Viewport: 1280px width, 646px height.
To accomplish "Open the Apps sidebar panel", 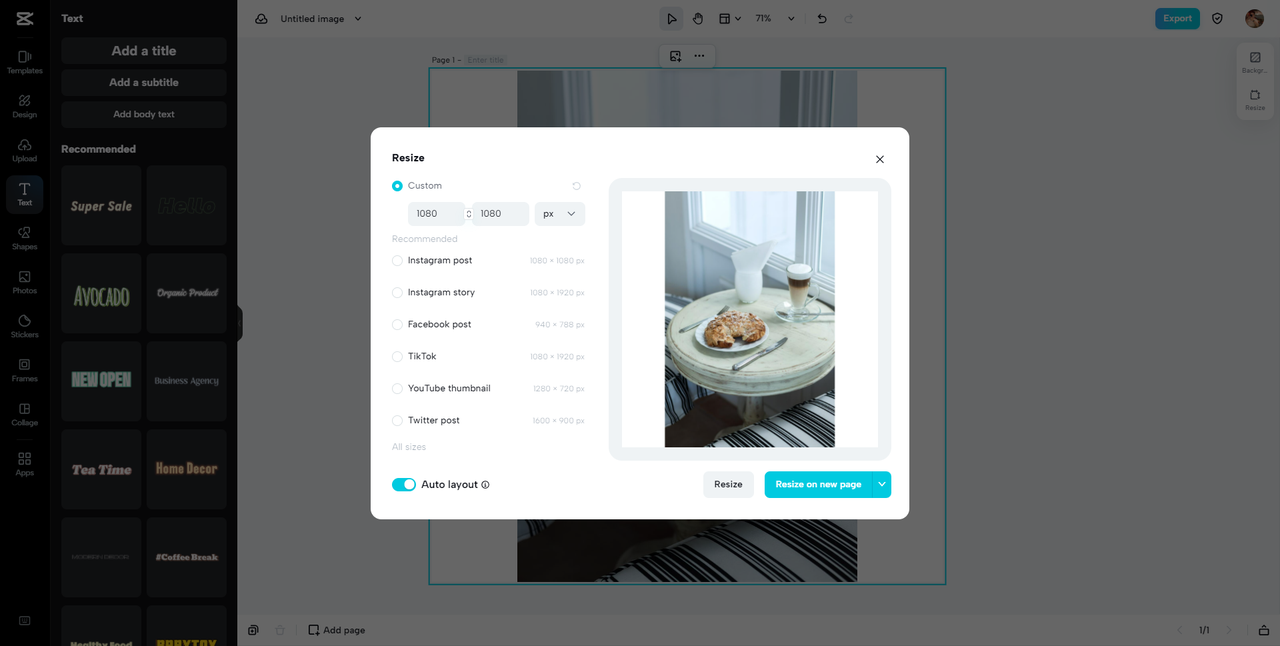I will [24, 463].
